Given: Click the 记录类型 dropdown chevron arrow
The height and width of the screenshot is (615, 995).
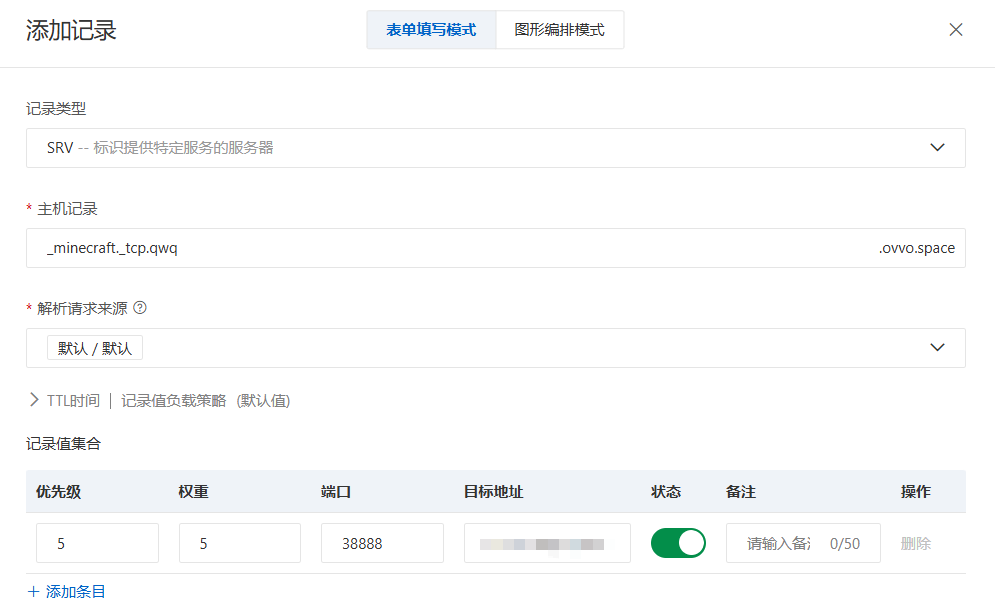Looking at the screenshot, I should pyautogui.click(x=937, y=148).
